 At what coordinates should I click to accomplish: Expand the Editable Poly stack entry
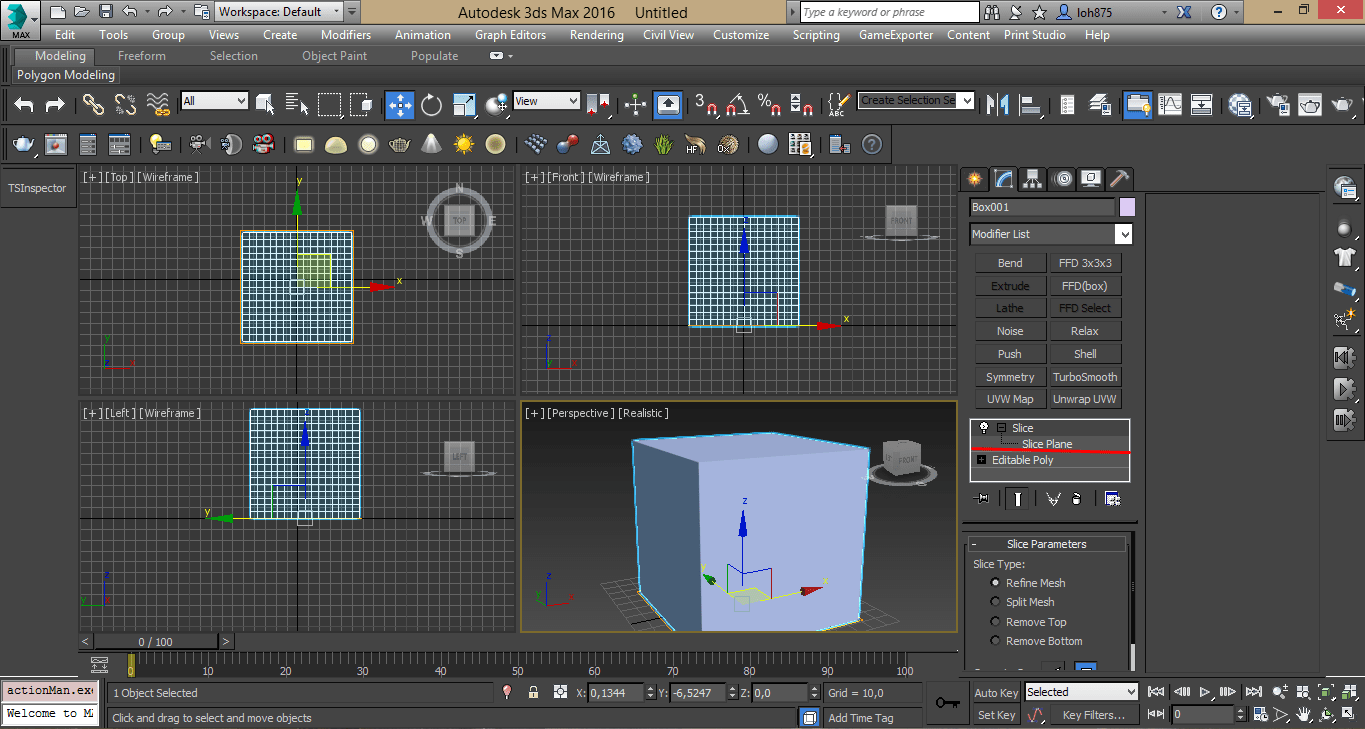(x=981, y=460)
